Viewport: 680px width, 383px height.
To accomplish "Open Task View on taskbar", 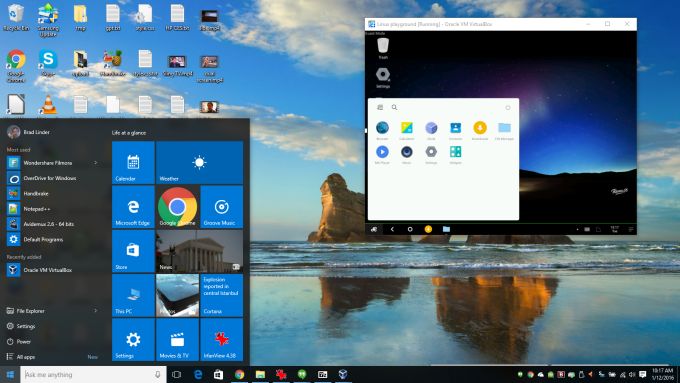I will [x=177, y=374].
